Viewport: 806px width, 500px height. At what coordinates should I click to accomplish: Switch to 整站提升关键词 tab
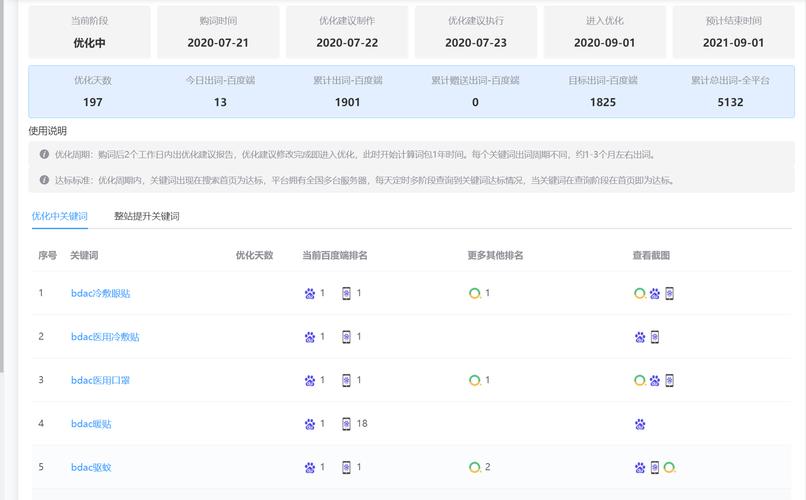pyautogui.click(x=147, y=216)
